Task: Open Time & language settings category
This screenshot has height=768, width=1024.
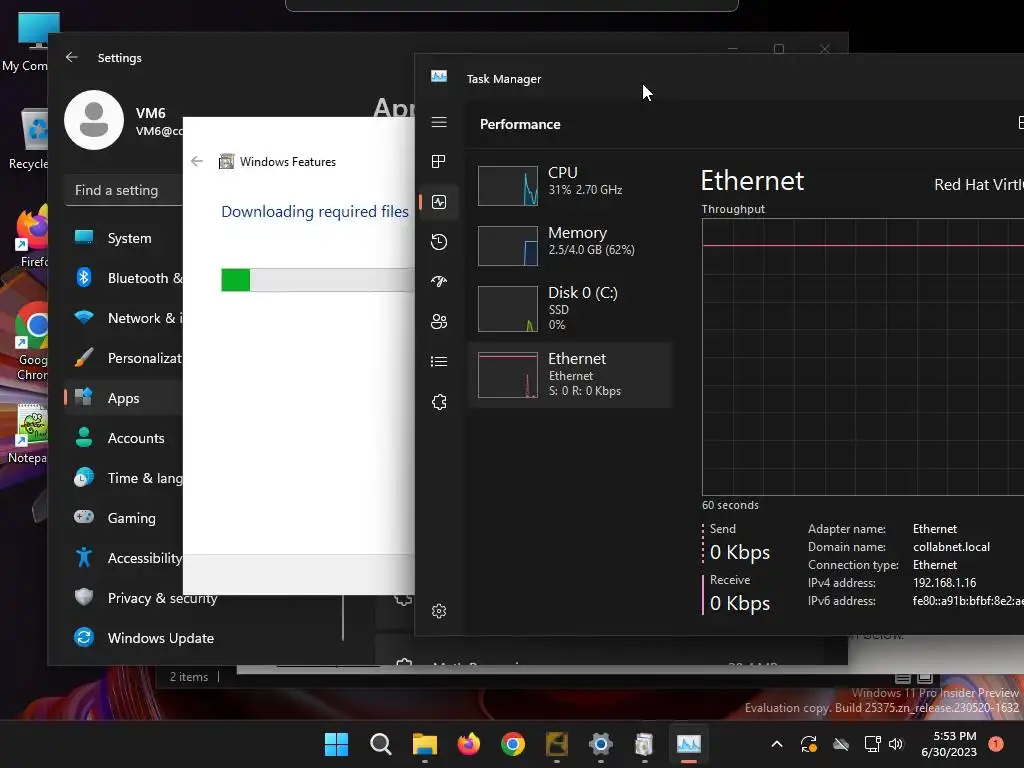Action: point(124,477)
